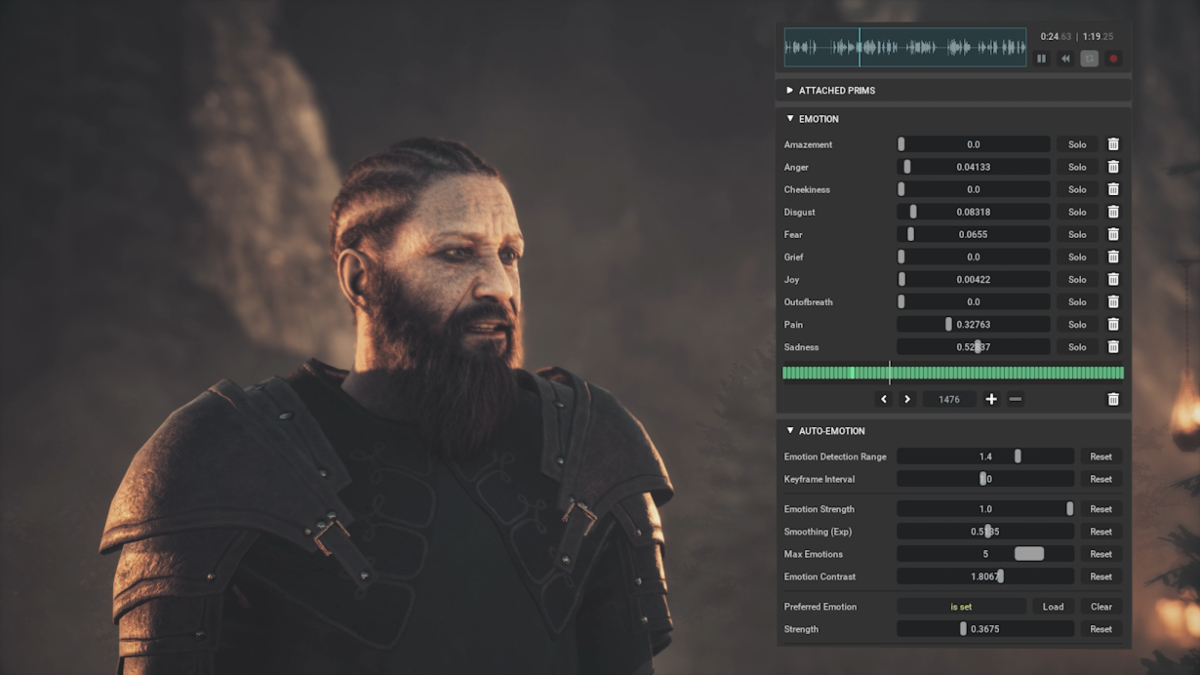Expand the Attached Prims section
The image size is (1200, 675).
pos(790,90)
